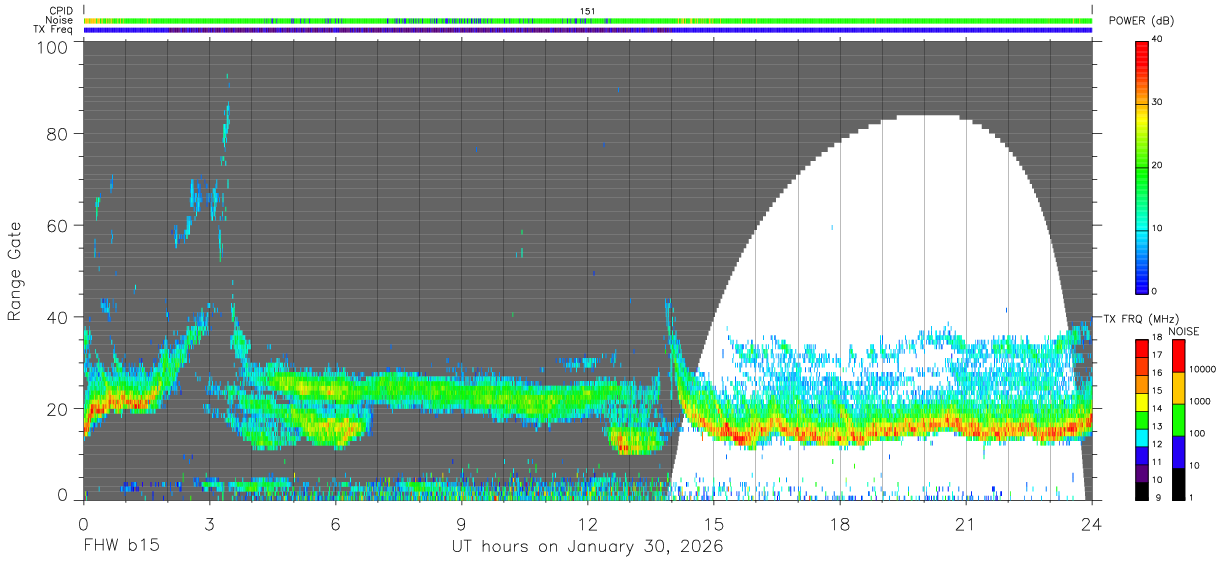This screenshot has width=1228, height=567.
Task: Select the blue NOISE legend swatch
Action: pyautogui.click(x=1177, y=452)
